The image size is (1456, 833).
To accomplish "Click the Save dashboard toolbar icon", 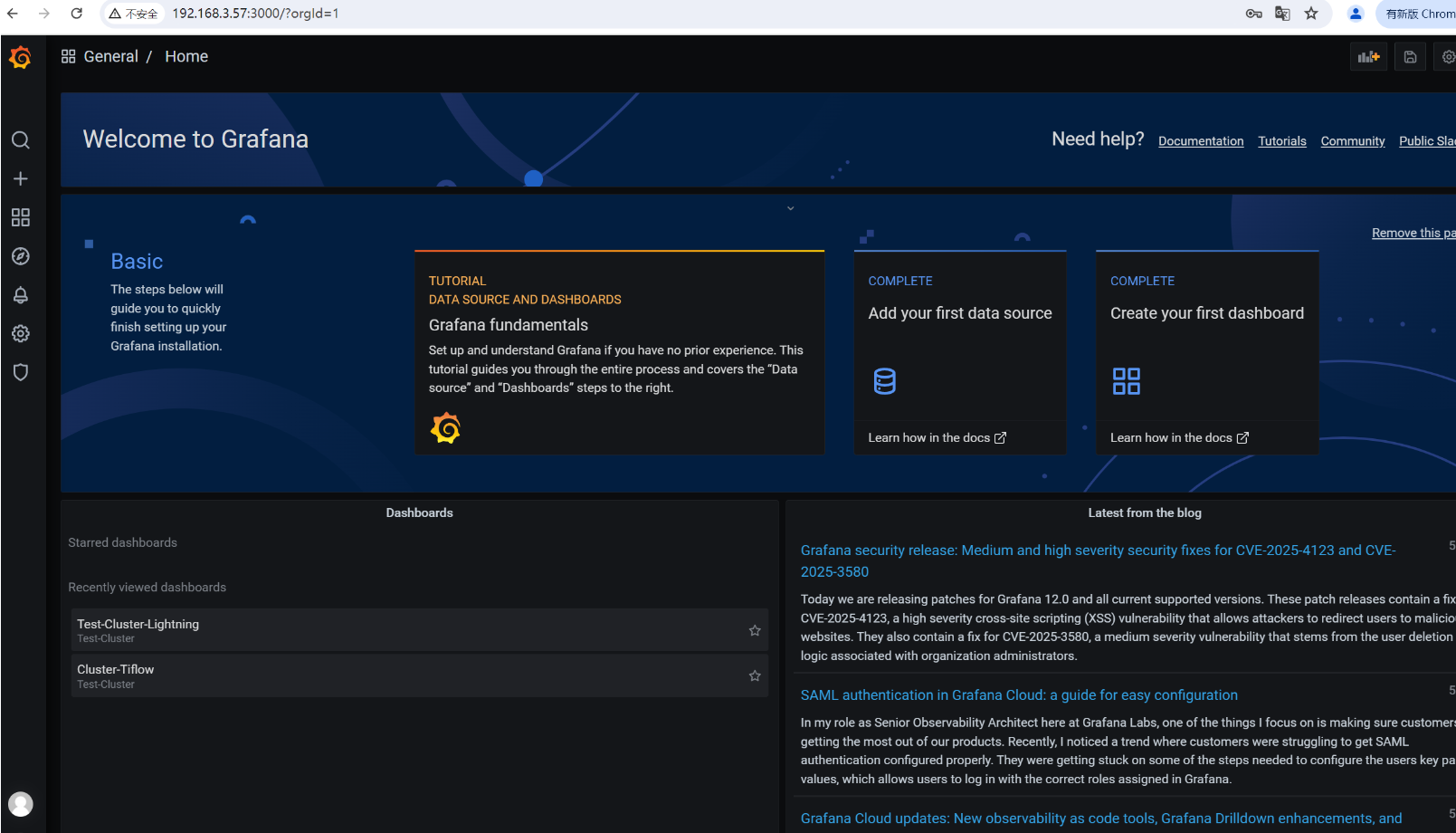I will click(x=1410, y=57).
